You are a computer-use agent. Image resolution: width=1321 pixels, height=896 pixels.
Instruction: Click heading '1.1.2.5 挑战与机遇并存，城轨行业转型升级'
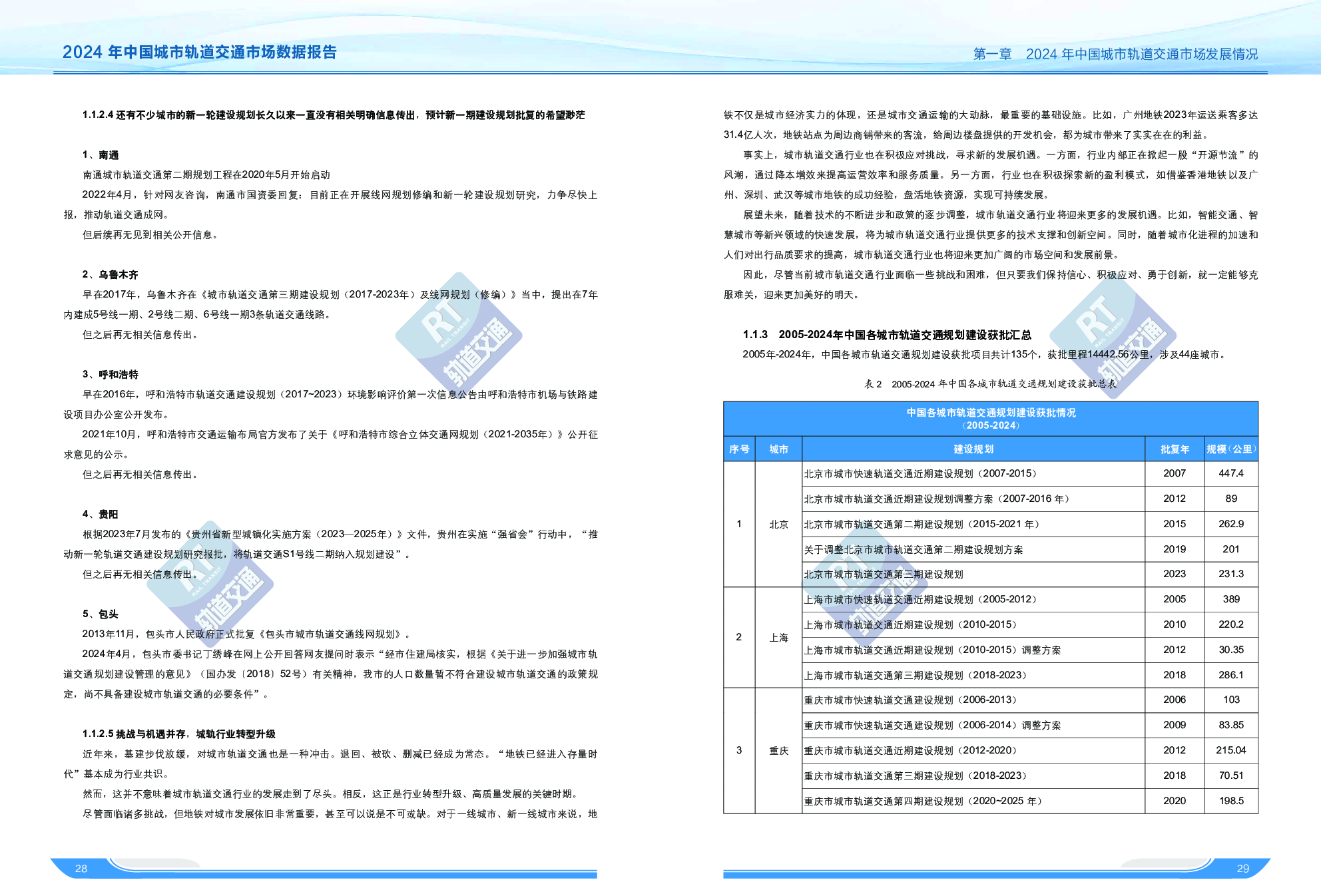point(179,734)
